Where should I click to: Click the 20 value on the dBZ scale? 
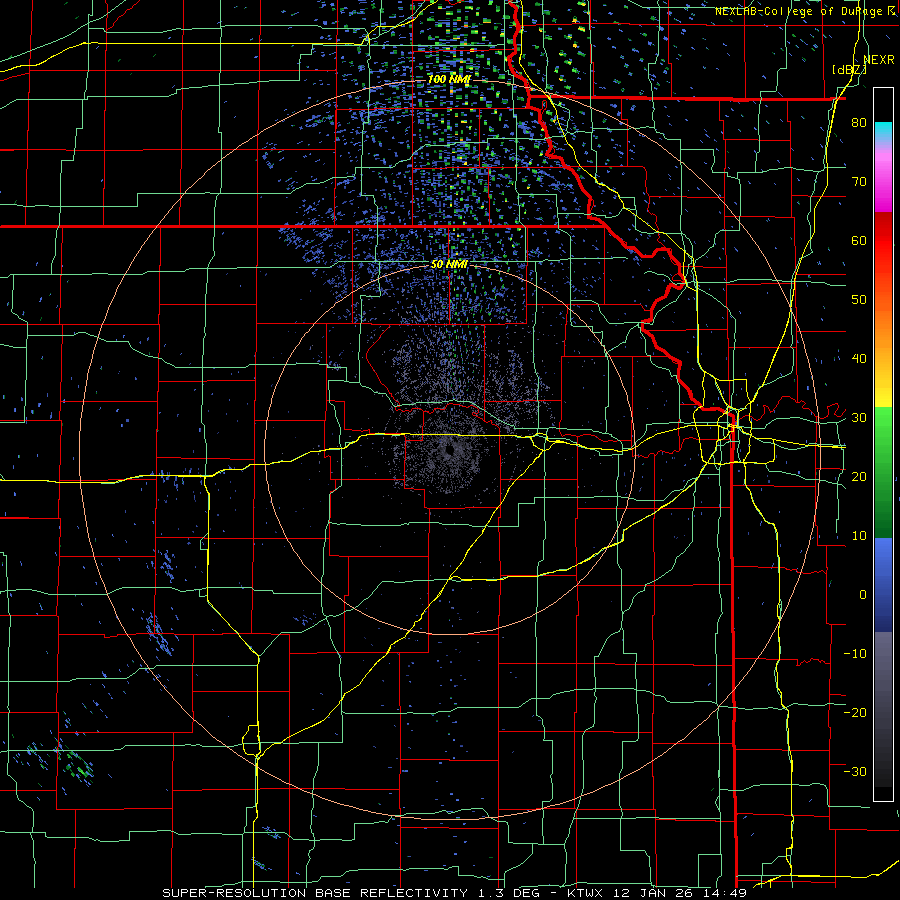click(x=859, y=477)
